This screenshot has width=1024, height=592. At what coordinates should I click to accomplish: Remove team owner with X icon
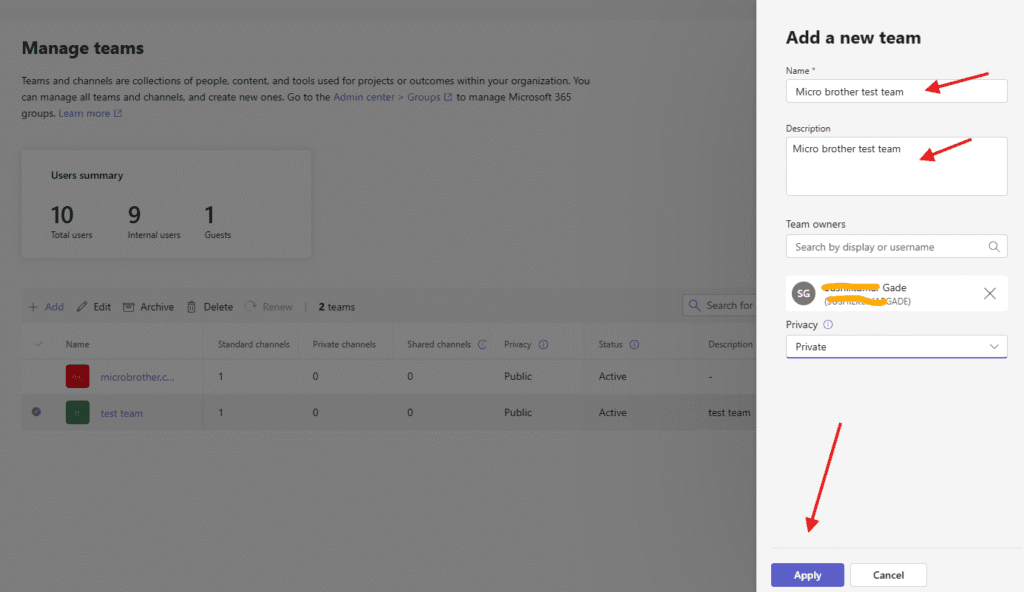(x=989, y=293)
